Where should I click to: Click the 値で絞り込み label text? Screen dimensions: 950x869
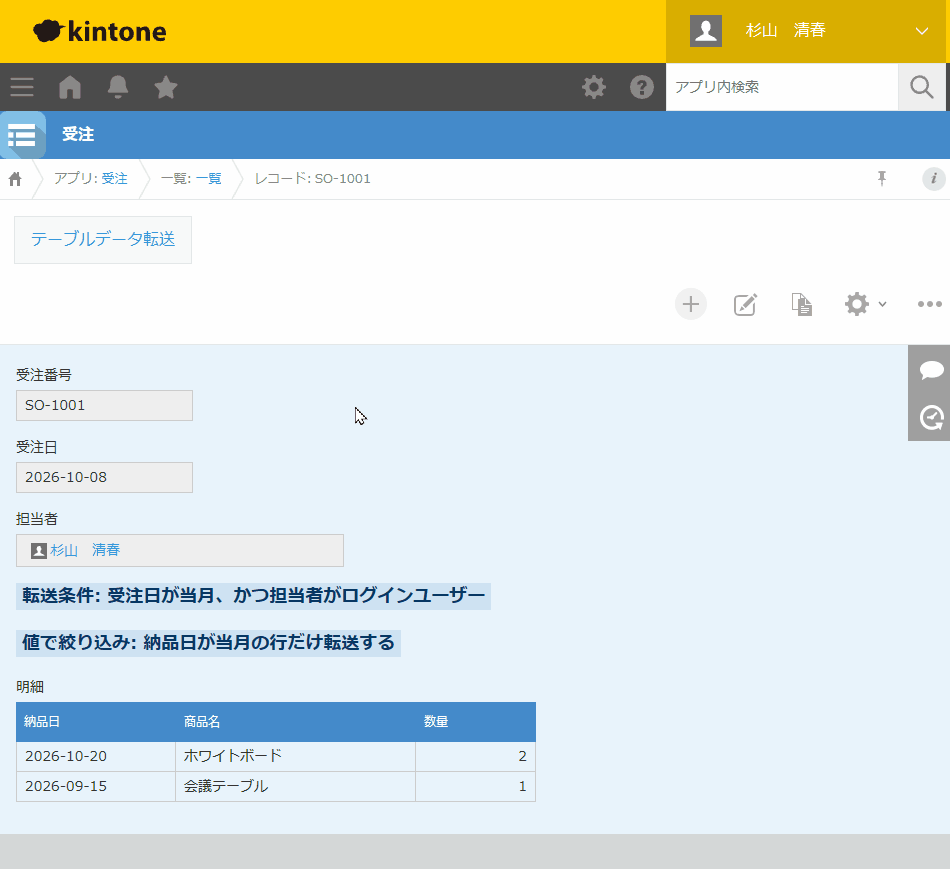point(208,642)
